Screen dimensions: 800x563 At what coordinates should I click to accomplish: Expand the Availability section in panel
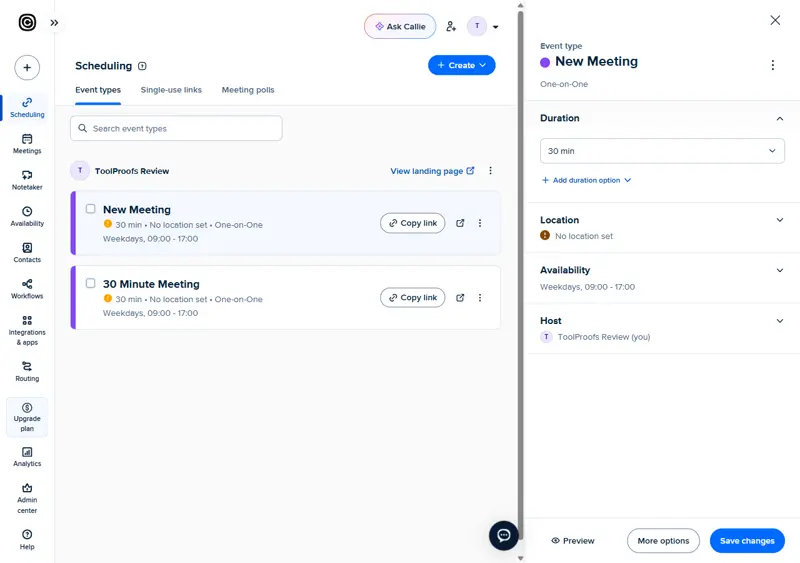click(780, 271)
